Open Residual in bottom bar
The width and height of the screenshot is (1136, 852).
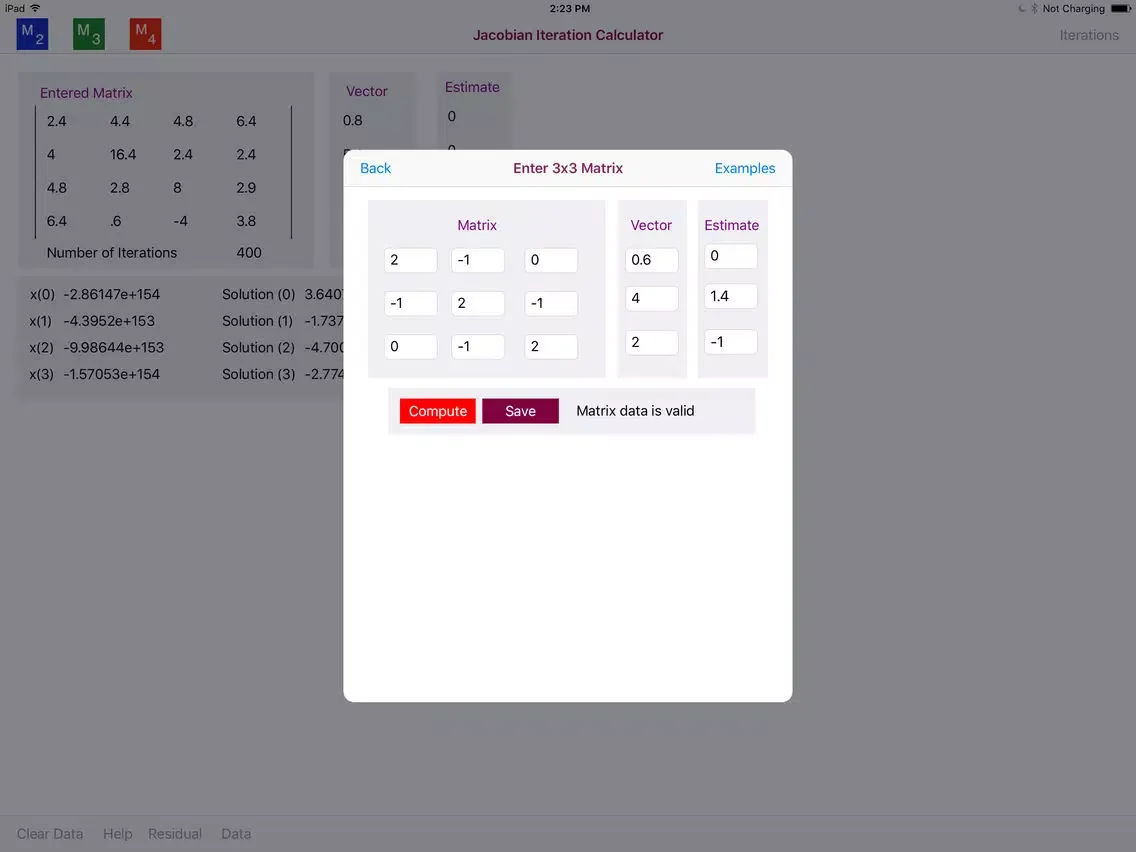(175, 834)
